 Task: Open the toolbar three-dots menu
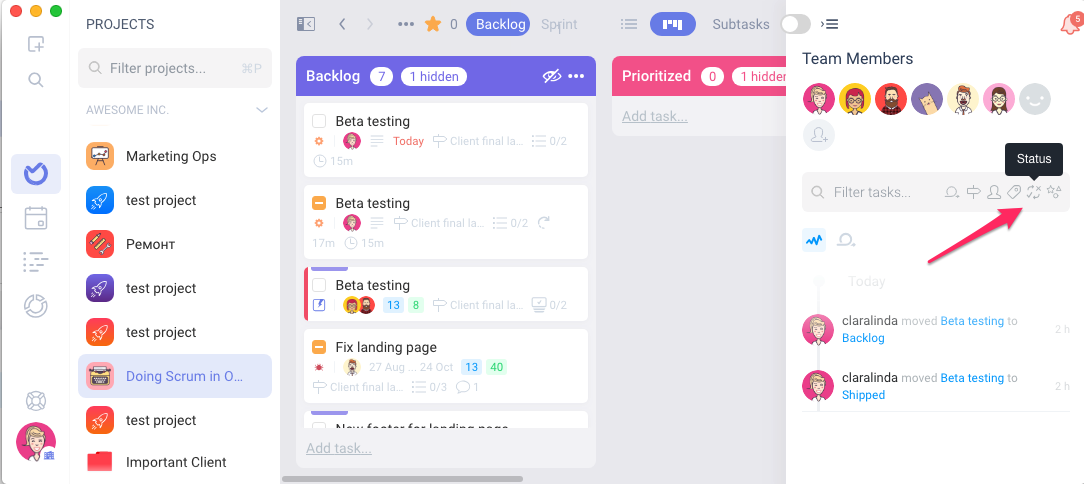click(x=406, y=24)
